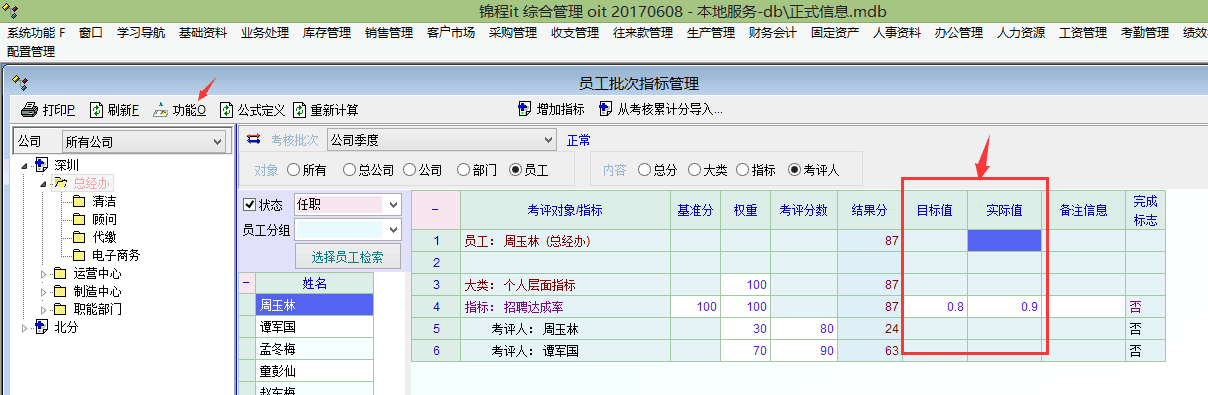The width and height of the screenshot is (1208, 395).
Task: Open the 财务会计 menu
Action: [x=773, y=33]
